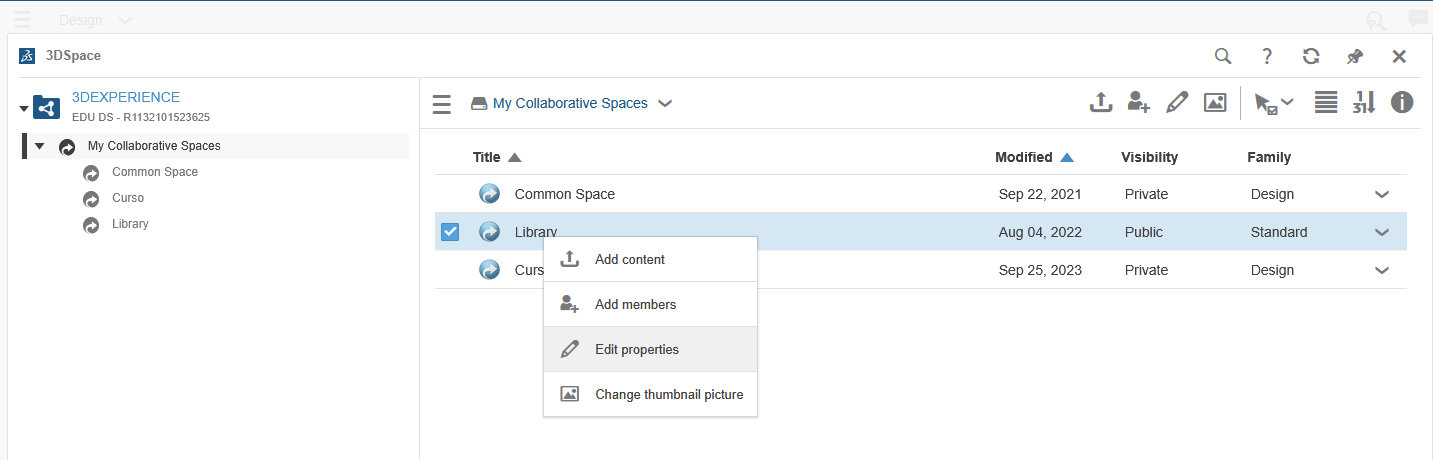Click the Add members toolbar icon
The width and height of the screenshot is (1433, 460).
coord(1139,102)
